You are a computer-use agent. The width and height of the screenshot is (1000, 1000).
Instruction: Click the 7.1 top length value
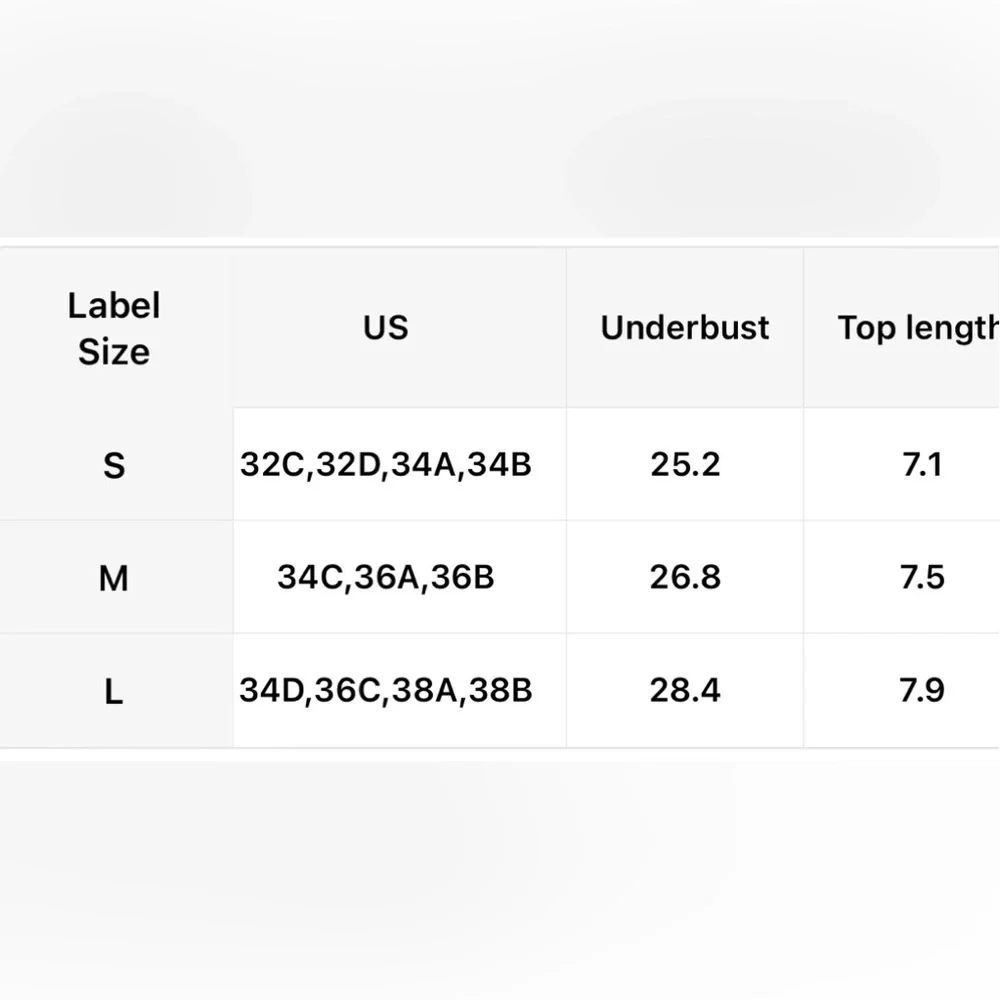(x=922, y=464)
